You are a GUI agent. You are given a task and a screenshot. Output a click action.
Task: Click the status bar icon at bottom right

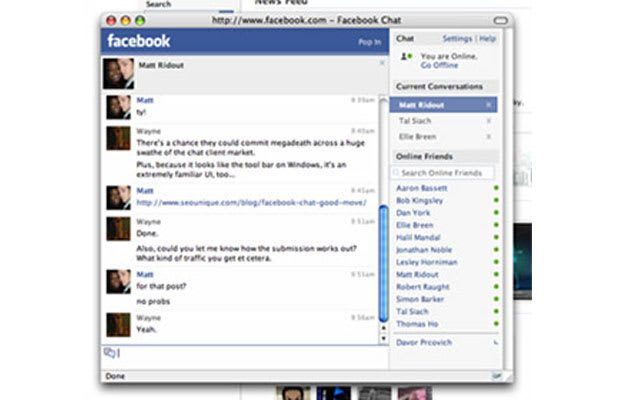point(497,376)
